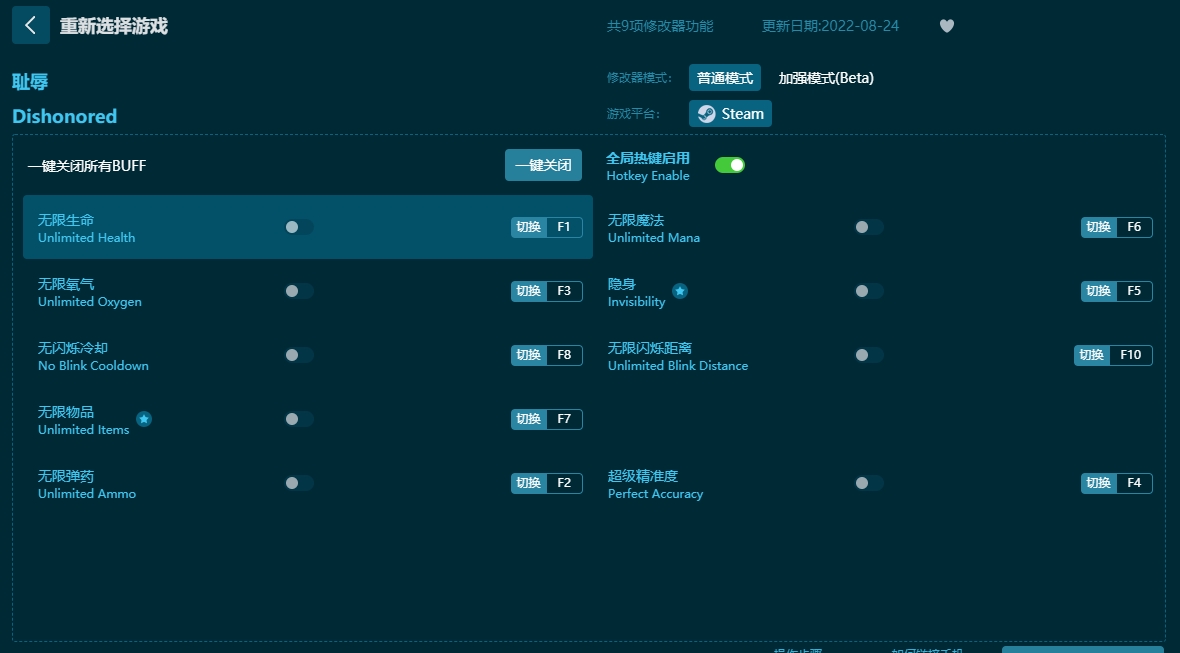1180x653 pixels.
Task: Click the Dishonored game title text
Action: click(65, 117)
